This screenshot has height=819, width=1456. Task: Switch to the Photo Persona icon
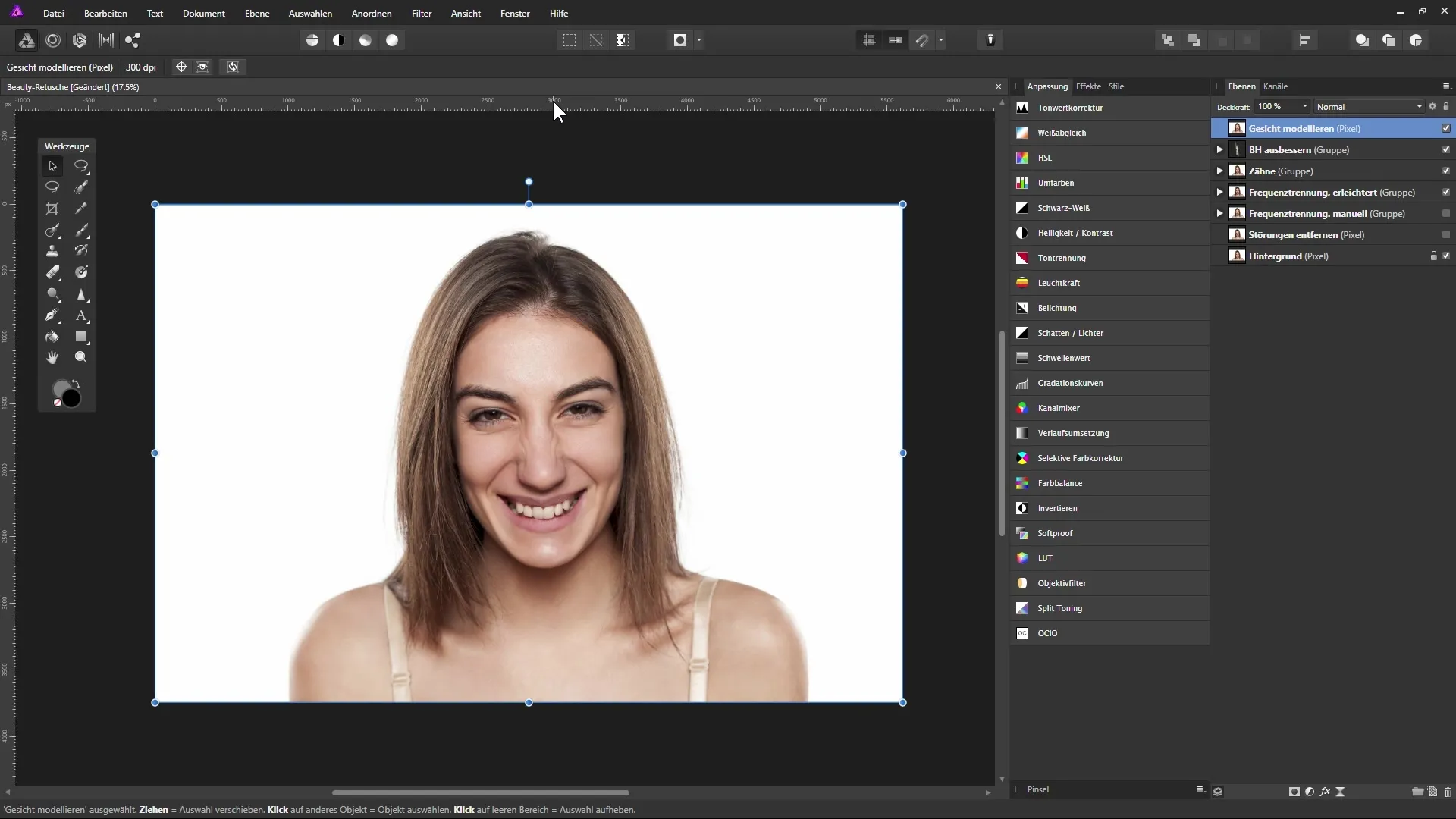[x=27, y=40]
